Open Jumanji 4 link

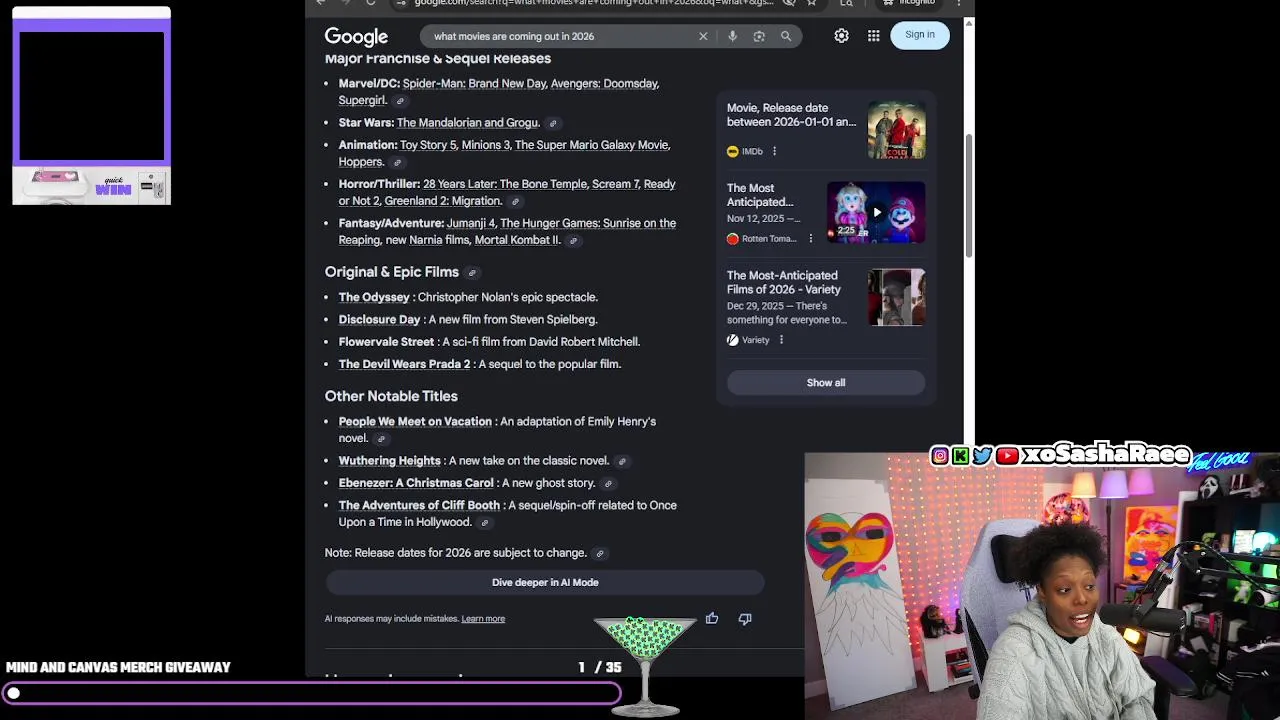pos(471,223)
